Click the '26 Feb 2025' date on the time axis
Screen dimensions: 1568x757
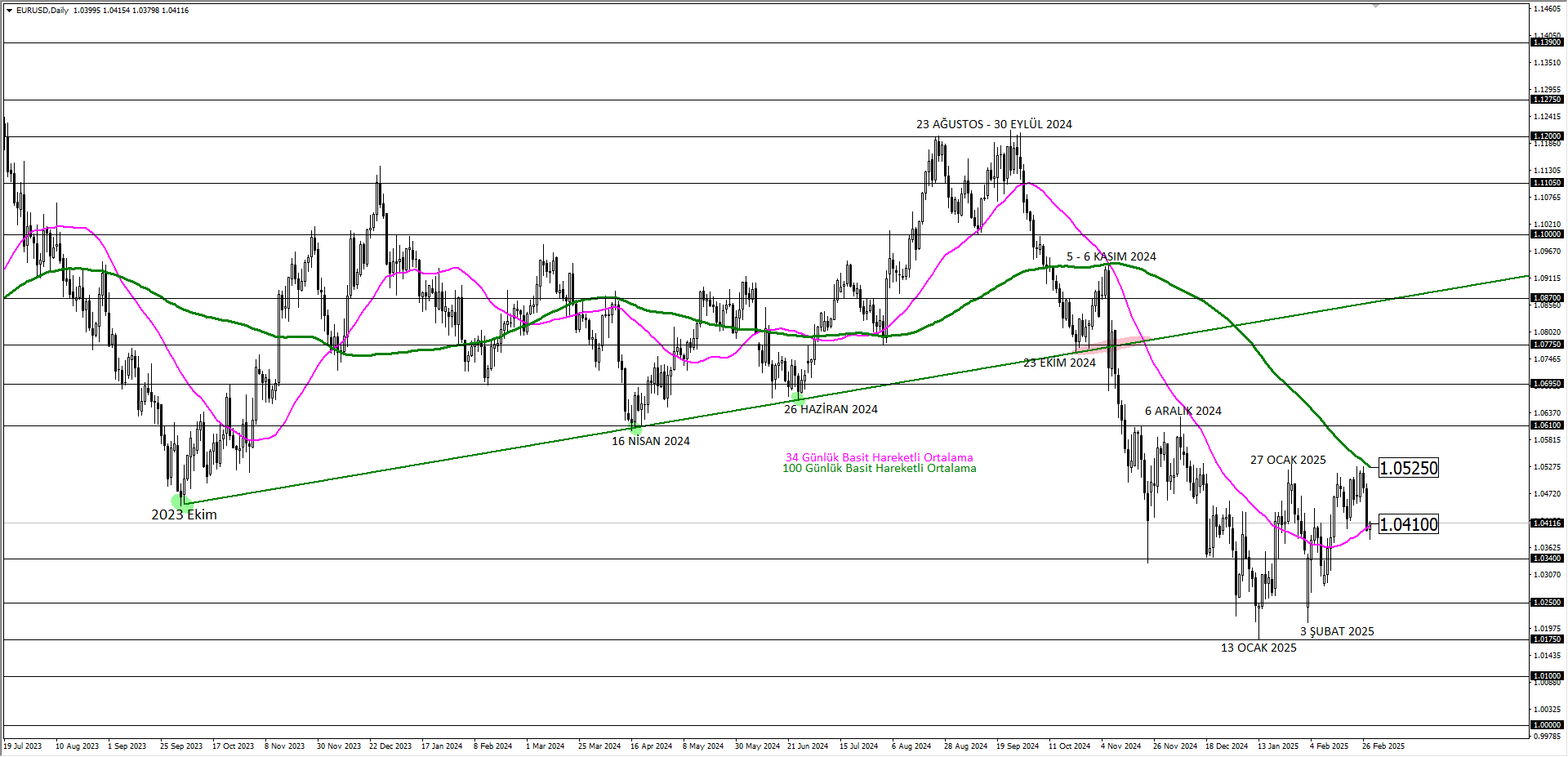[1383, 746]
